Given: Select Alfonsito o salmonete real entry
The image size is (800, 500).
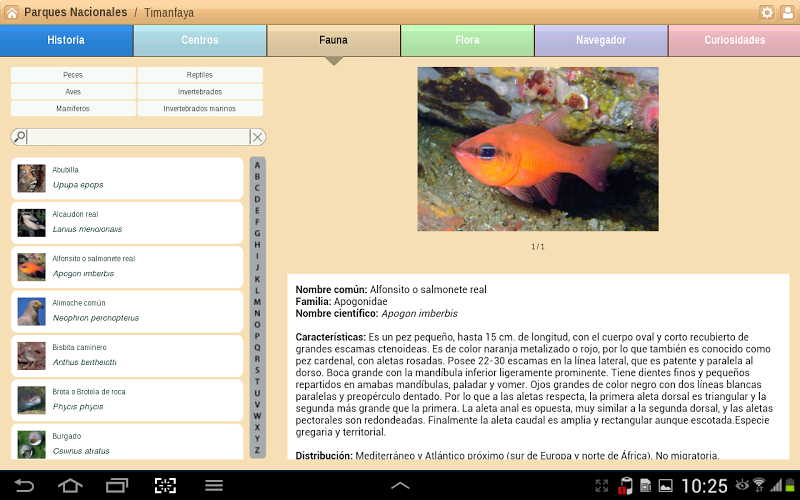Looking at the screenshot, I should 127,267.
